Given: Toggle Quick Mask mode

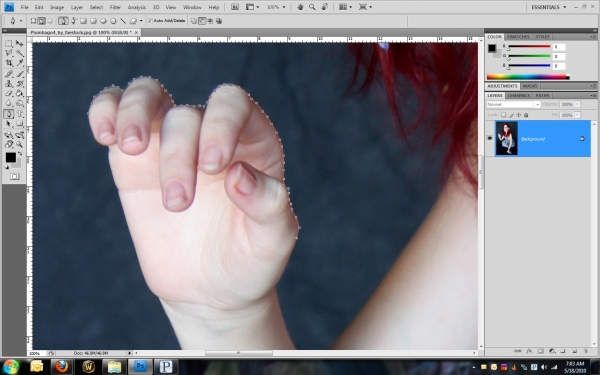Looking at the screenshot, I should tap(15, 176).
